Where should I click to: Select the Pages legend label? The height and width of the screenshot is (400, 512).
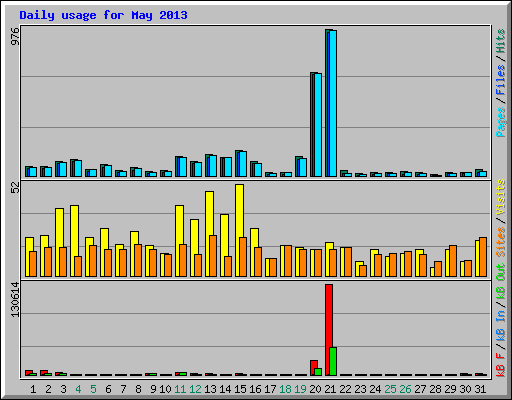click(x=500, y=122)
